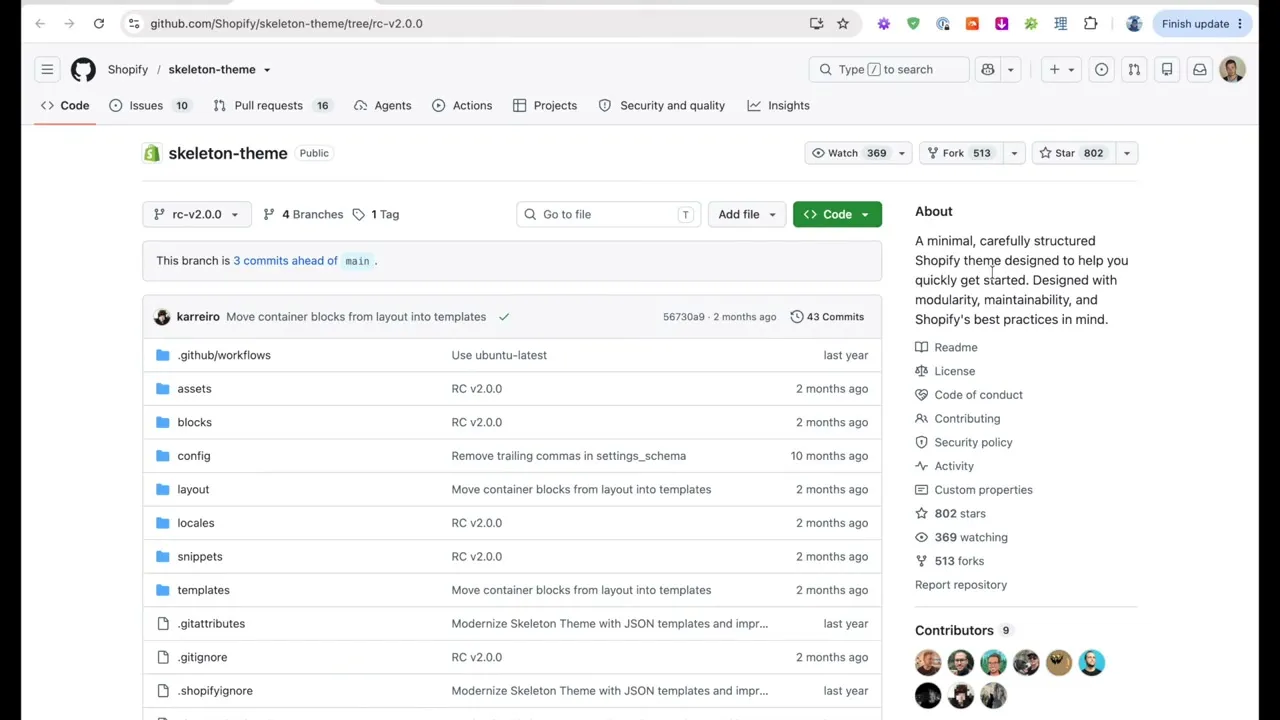Click the commit status checkmark icon

(x=504, y=317)
